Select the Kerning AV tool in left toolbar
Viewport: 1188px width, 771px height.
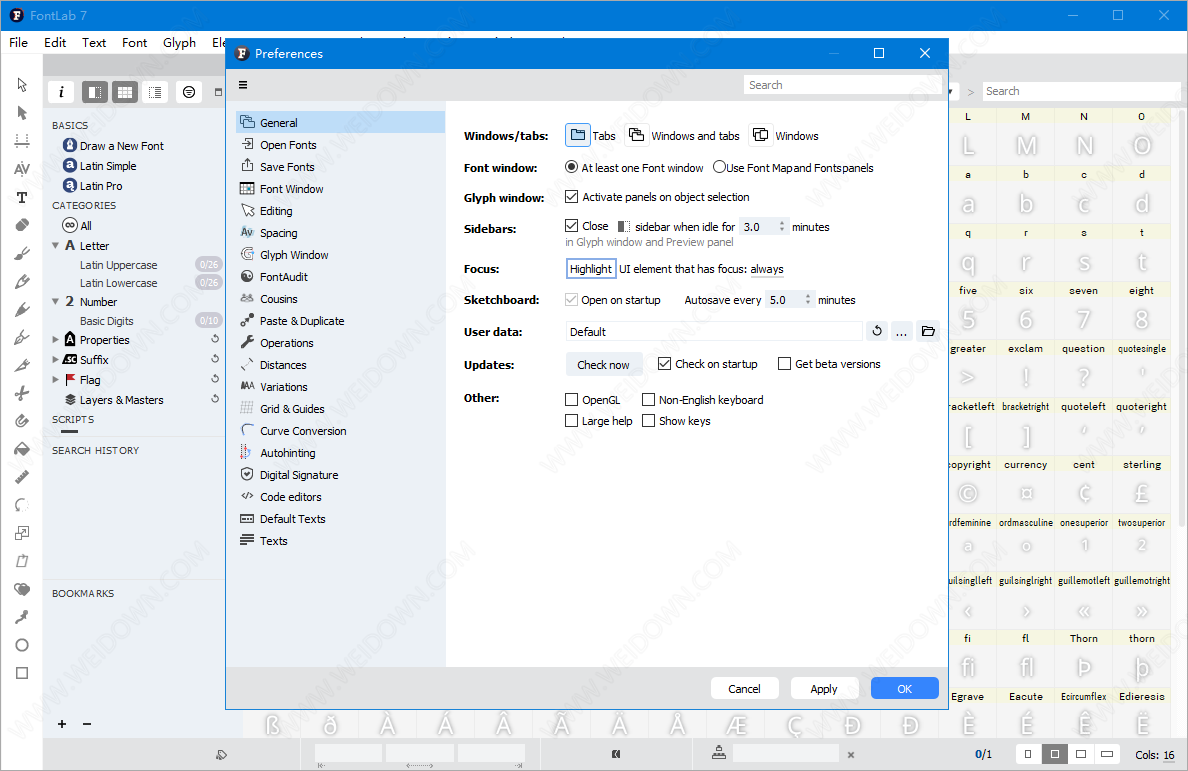[22, 169]
